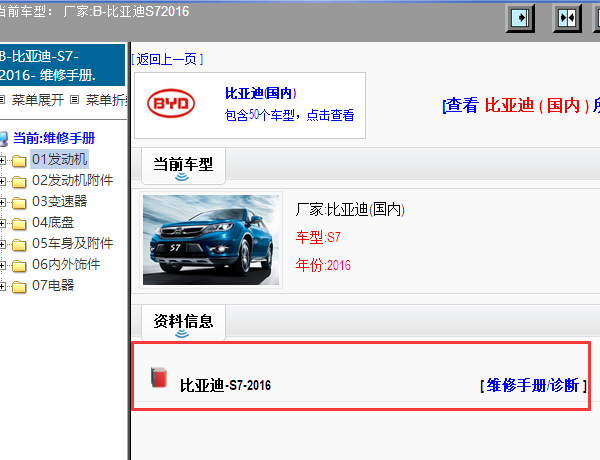The height and width of the screenshot is (460, 600).
Task: Click the collapse-inward arrows toolbar button
Action: point(567,18)
